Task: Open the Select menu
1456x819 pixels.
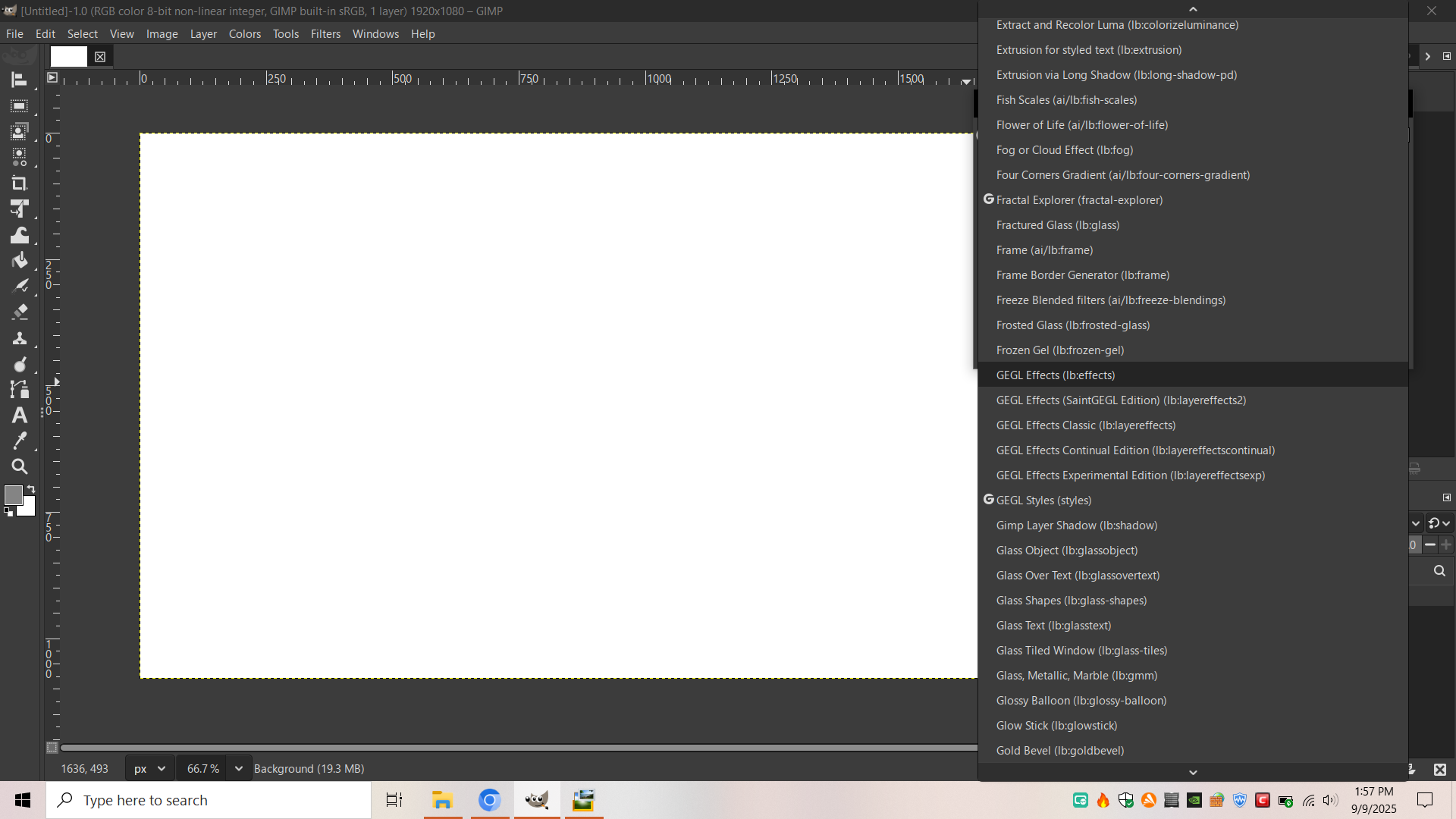Action: point(83,34)
